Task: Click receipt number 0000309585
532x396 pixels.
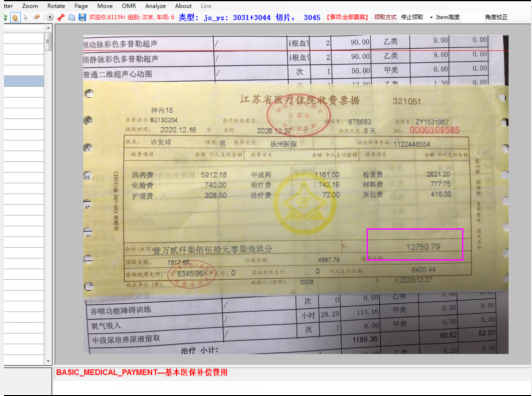Action: (434, 130)
